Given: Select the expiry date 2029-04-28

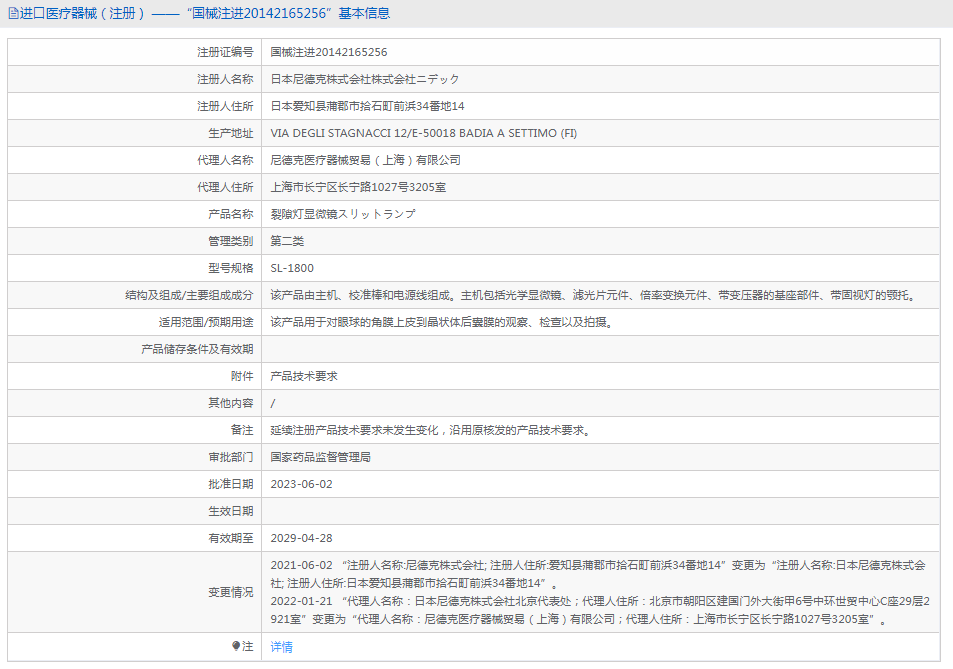Looking at the screenshot, I should [301, 538].
